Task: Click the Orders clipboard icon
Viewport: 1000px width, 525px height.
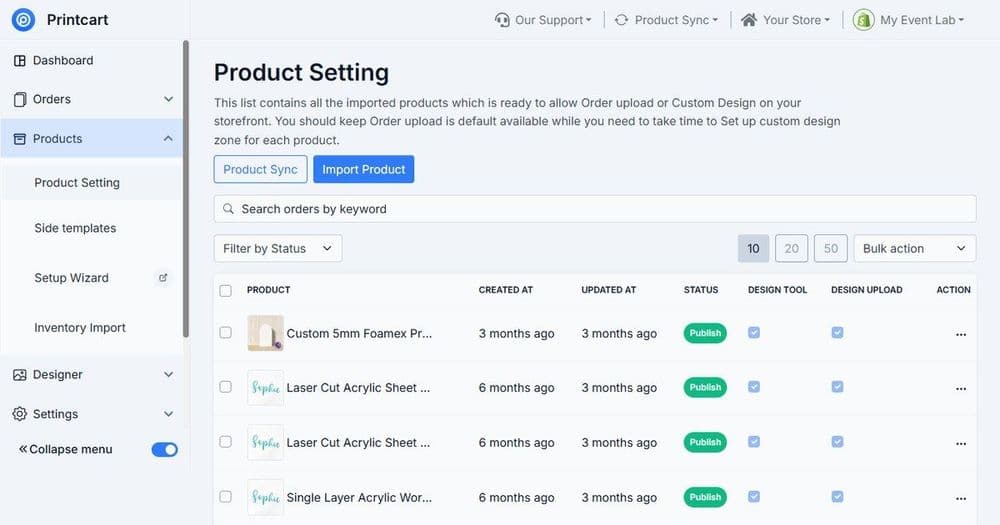Action: (20, 100)
